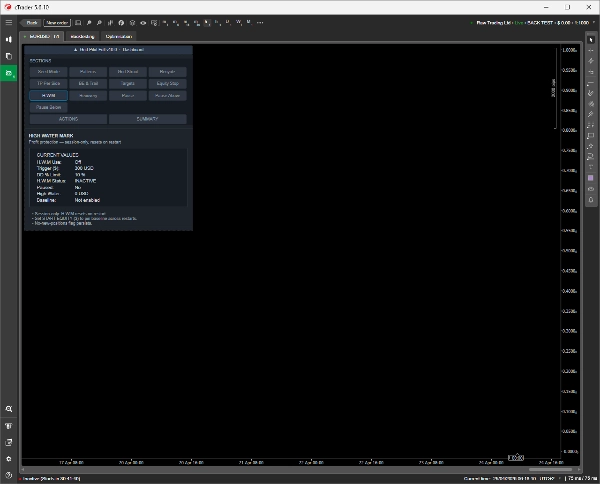Open the settings gear in left sidebar
The image size is (600, 484).
click(8, 459)
